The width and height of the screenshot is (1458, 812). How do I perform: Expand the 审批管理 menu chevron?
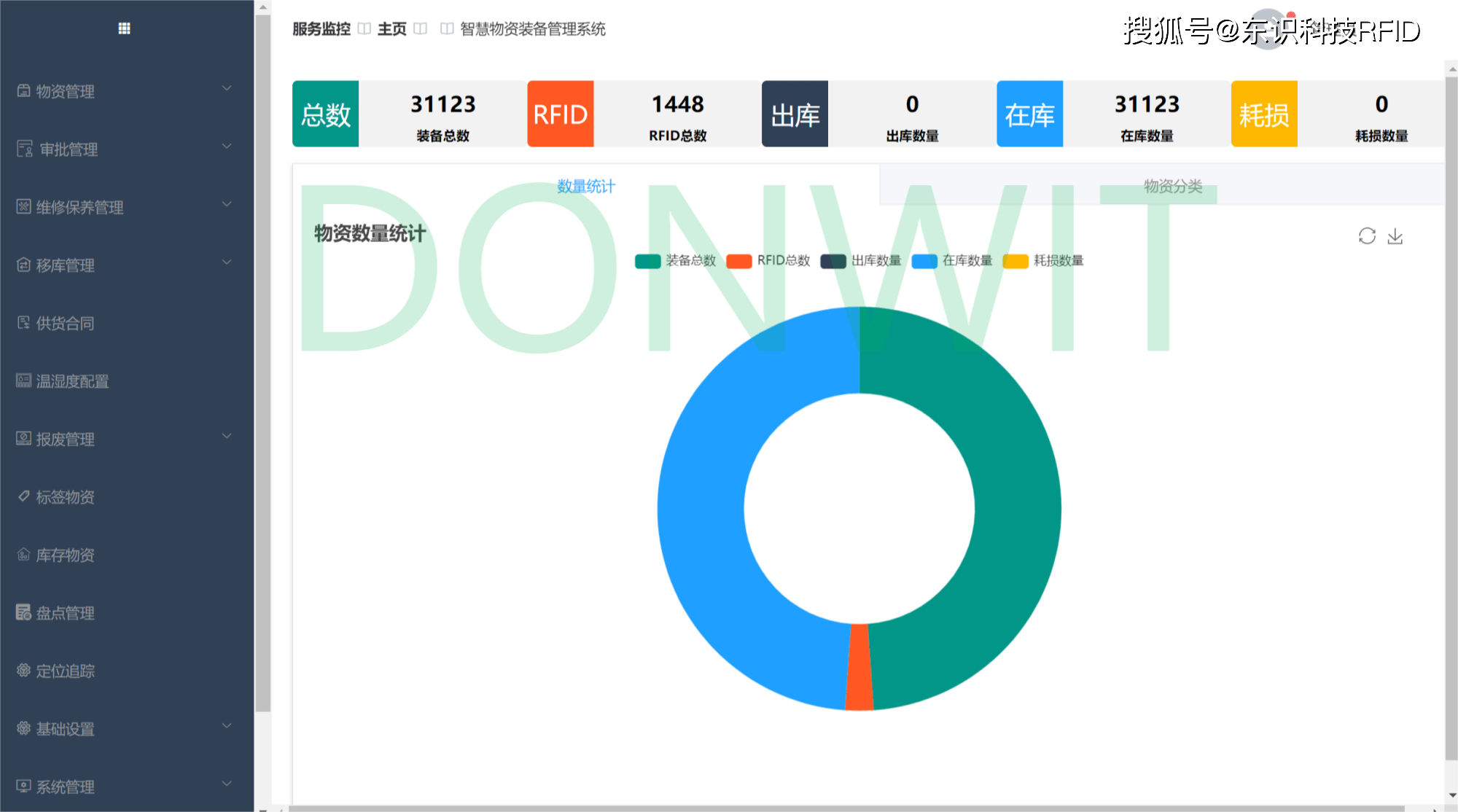227,147
